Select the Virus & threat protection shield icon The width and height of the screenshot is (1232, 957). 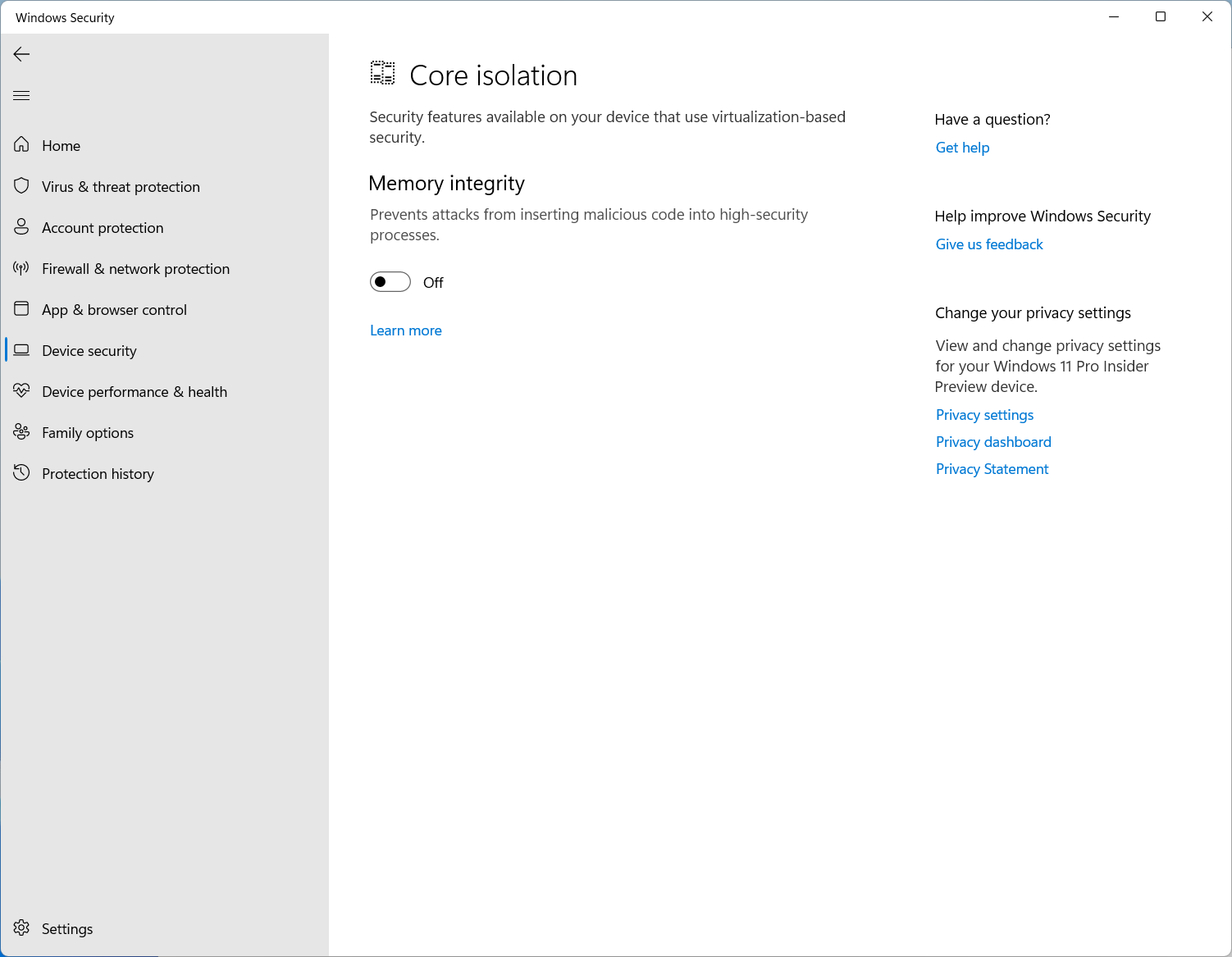[21, 186]
